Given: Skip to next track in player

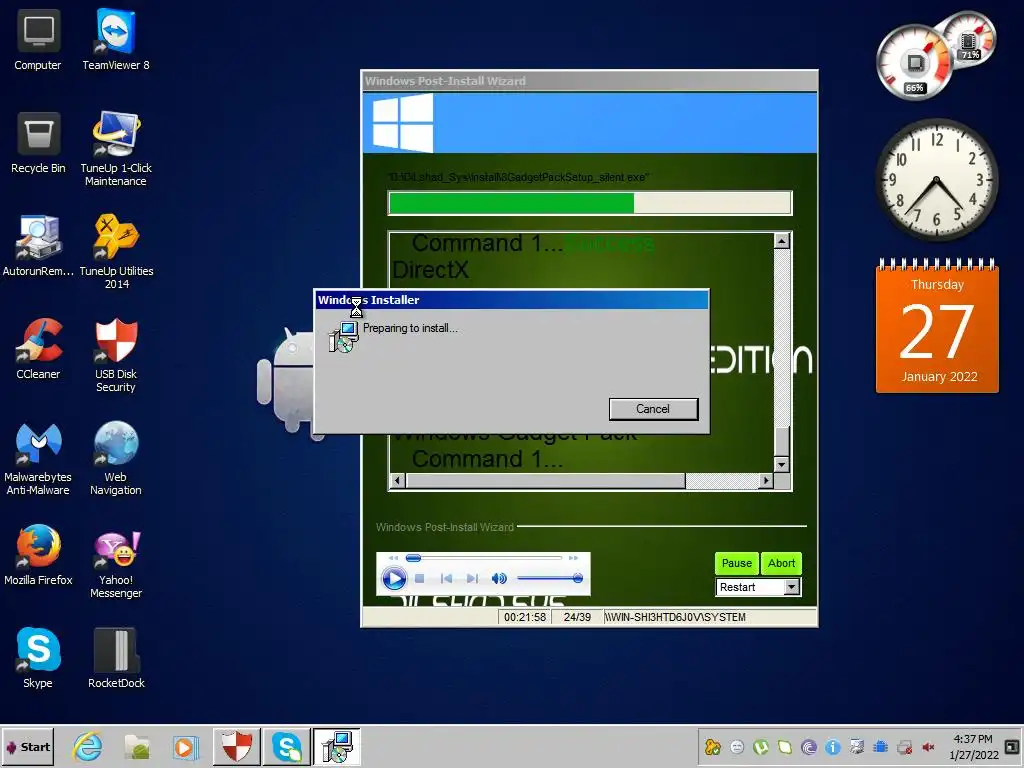Looking at the screenshot, I should pyautogui.click(x=472, y=579).
